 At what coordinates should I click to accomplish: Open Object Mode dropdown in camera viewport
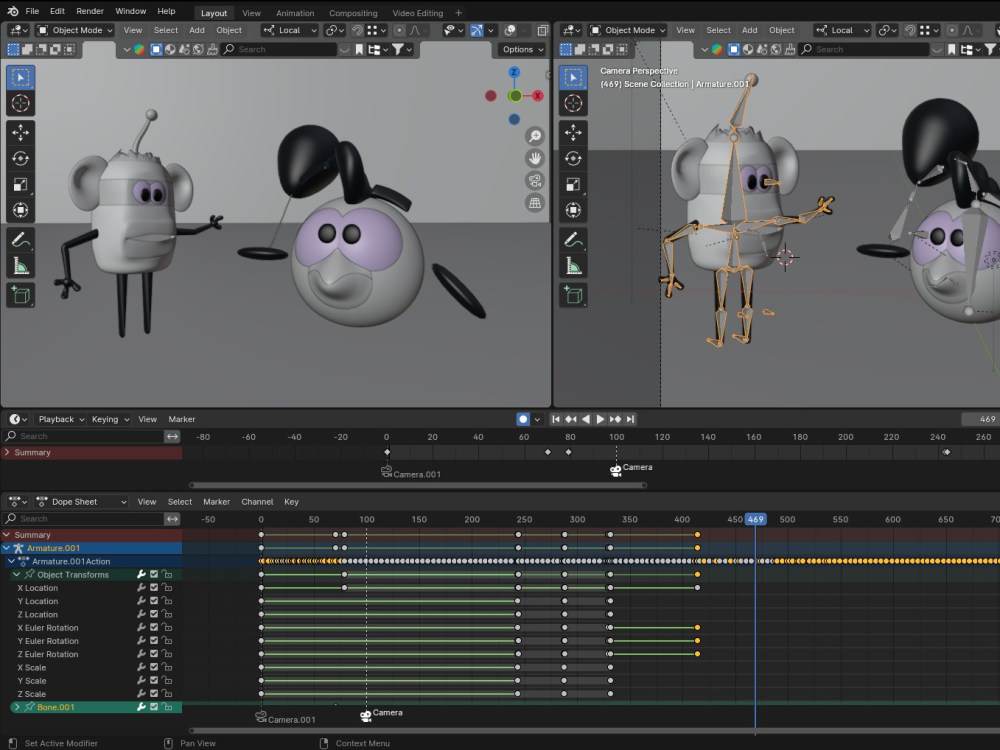click(627, 30)
